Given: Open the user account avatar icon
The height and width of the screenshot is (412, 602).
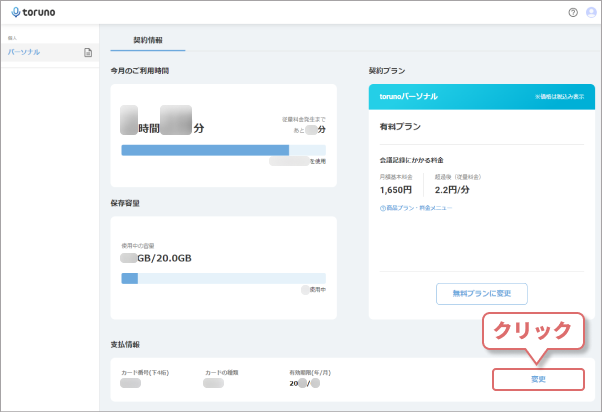Looking at the screenshot, I should click(591, 13).
